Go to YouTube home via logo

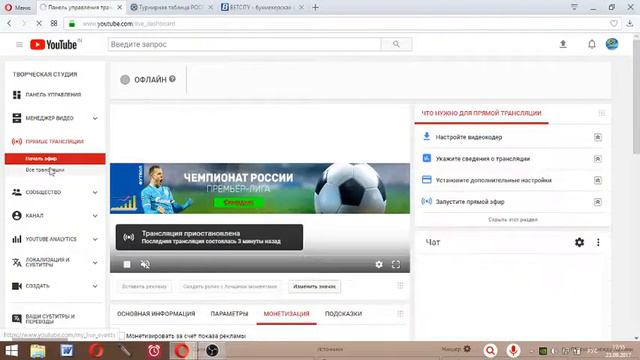53,44
